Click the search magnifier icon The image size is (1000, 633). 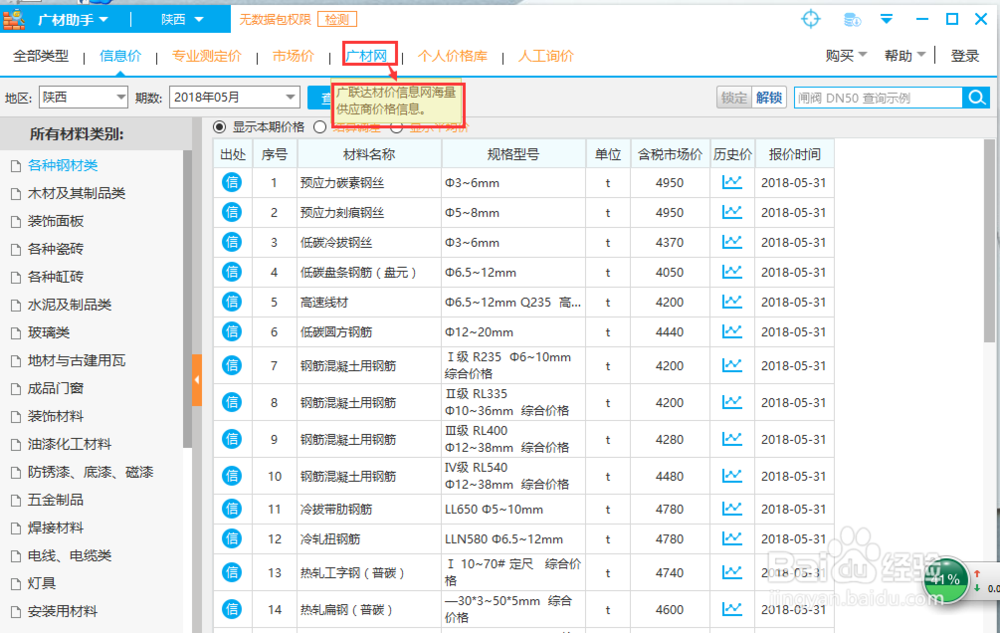[x=977, y=98]
